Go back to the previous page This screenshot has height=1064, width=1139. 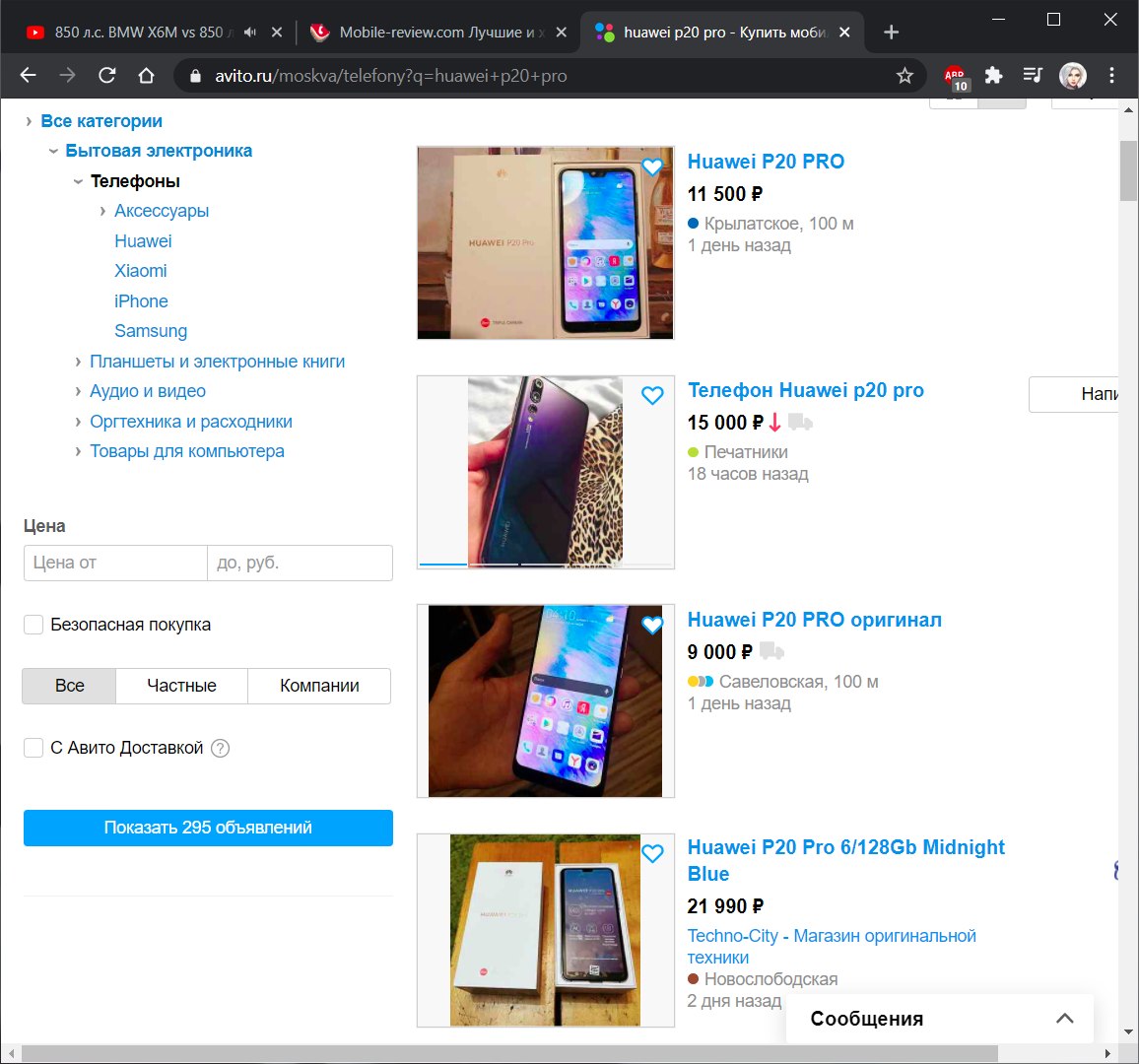28,76
